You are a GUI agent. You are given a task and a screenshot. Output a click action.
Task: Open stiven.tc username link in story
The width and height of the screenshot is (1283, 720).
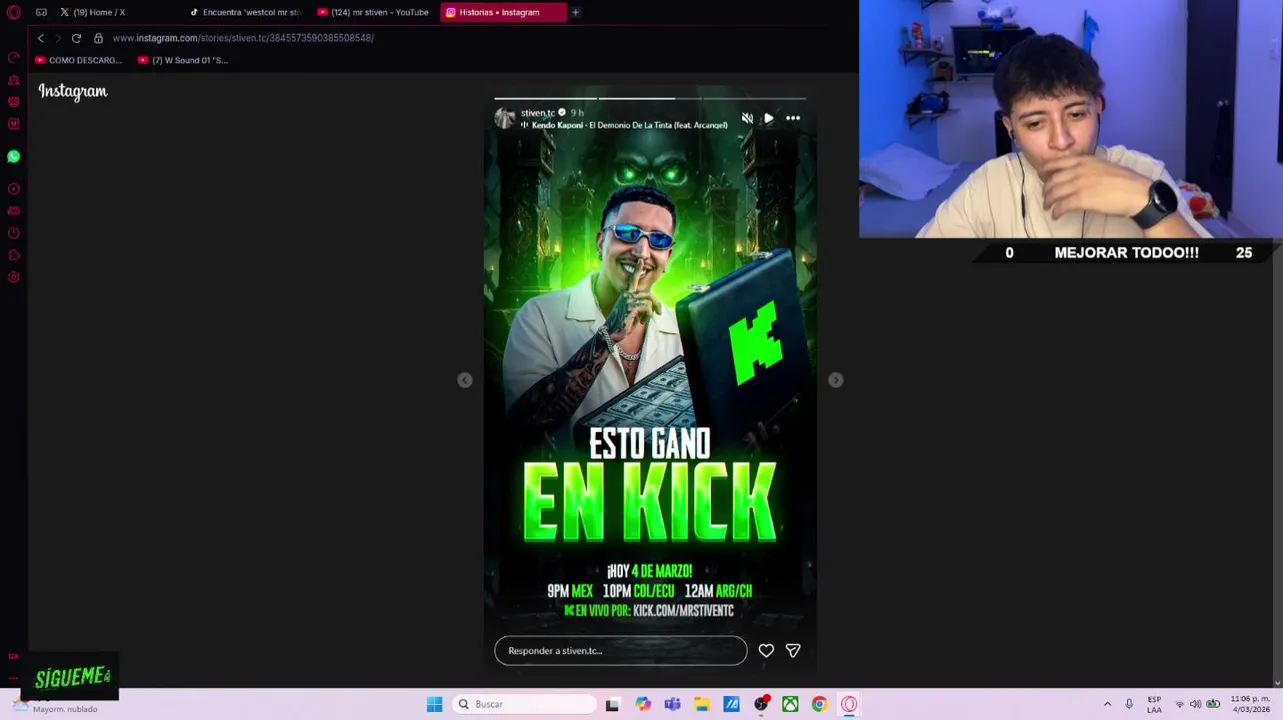pos(537,113)
